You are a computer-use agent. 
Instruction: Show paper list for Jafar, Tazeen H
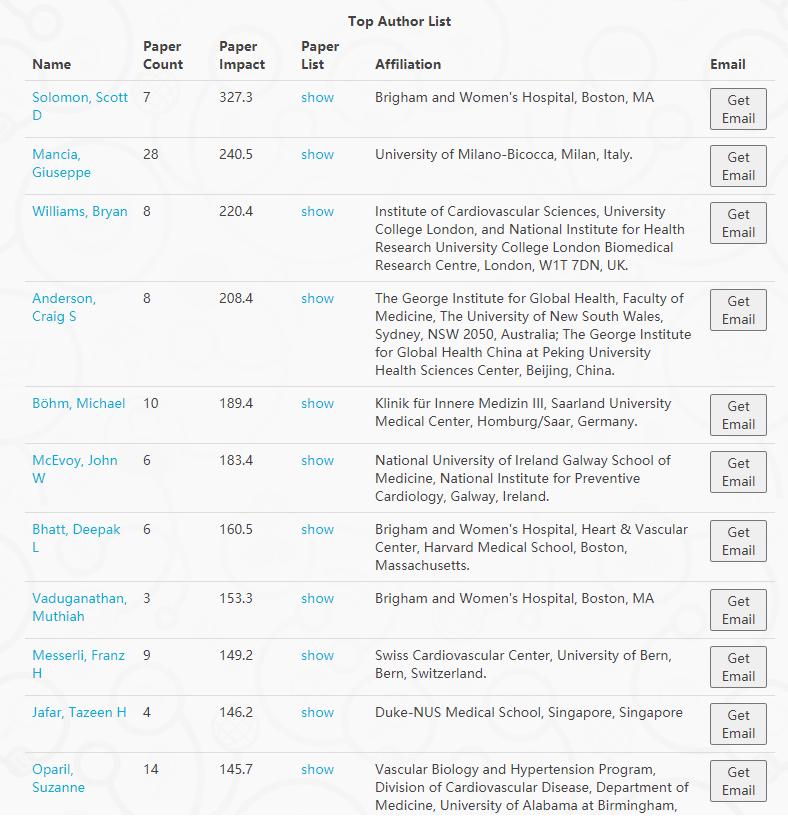coord(317,712)
